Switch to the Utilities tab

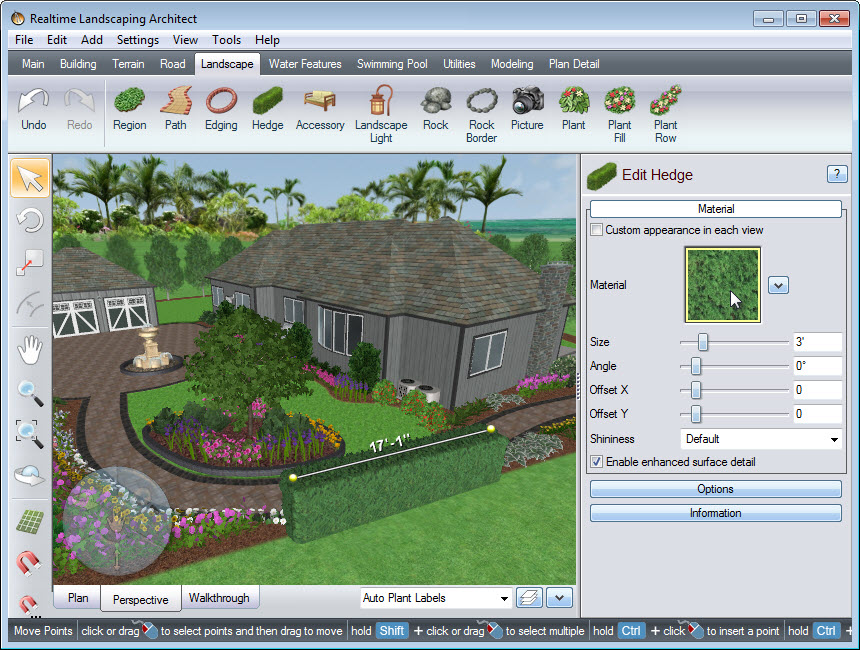click(x=459, y=64)
